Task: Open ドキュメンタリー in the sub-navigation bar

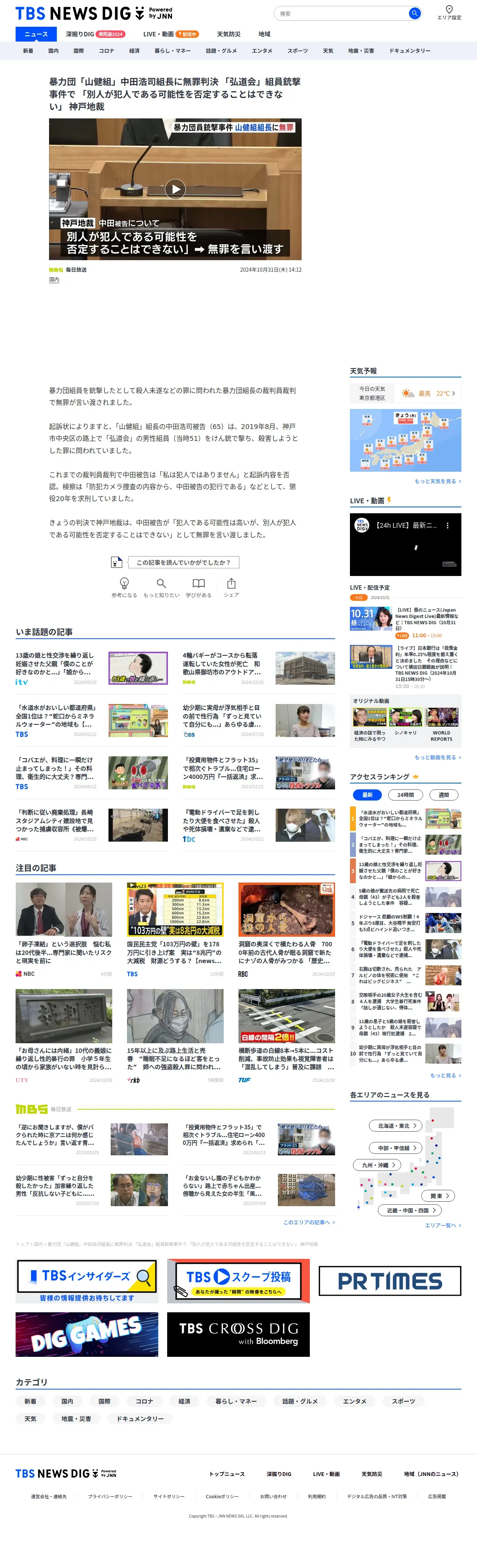Action: click(x=410, y=50)
